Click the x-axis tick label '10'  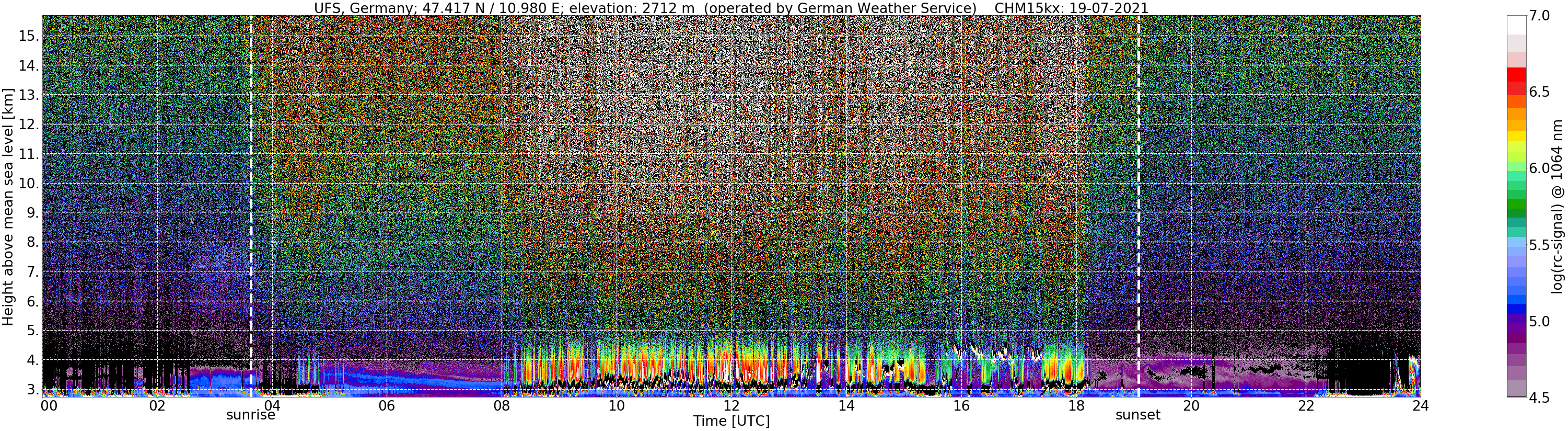[617, 406]
